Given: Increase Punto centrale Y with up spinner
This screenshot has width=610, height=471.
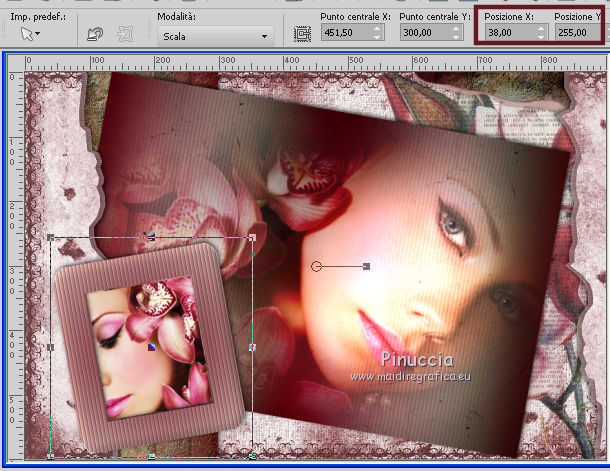Looking at the screenshot, I should point(457,29).
